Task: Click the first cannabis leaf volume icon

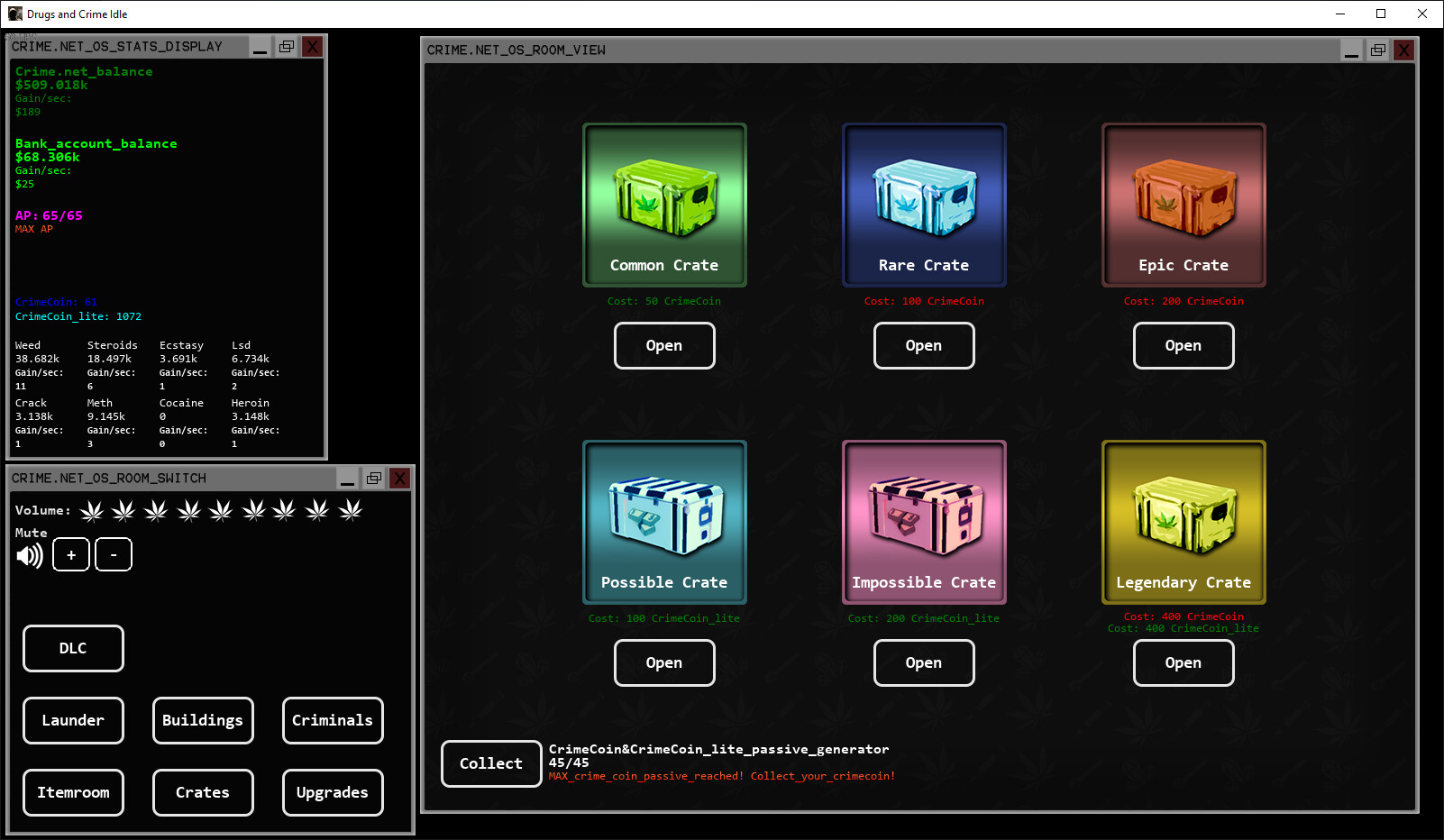Action: coord(91,510)
